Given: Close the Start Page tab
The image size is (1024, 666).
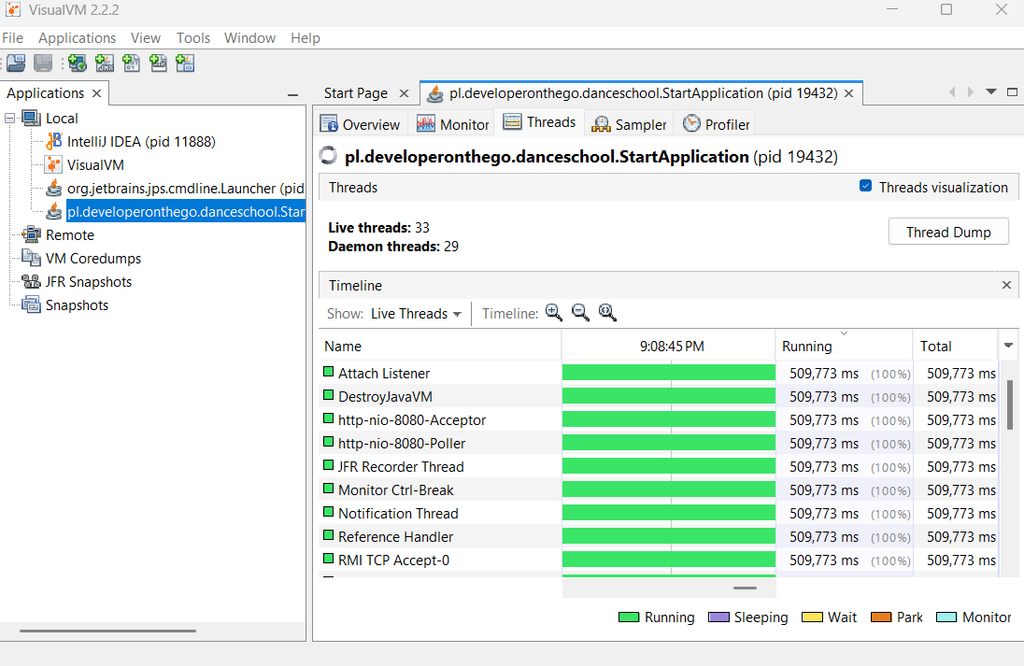Looking at the screenshot, I should [x=404, y=93].
